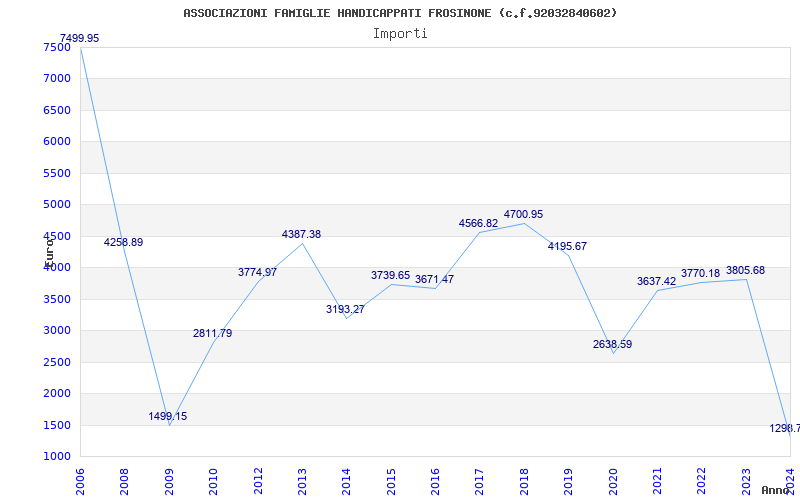
Task: Click the x-axis year 2013
Action: click(x=302, y=481)
